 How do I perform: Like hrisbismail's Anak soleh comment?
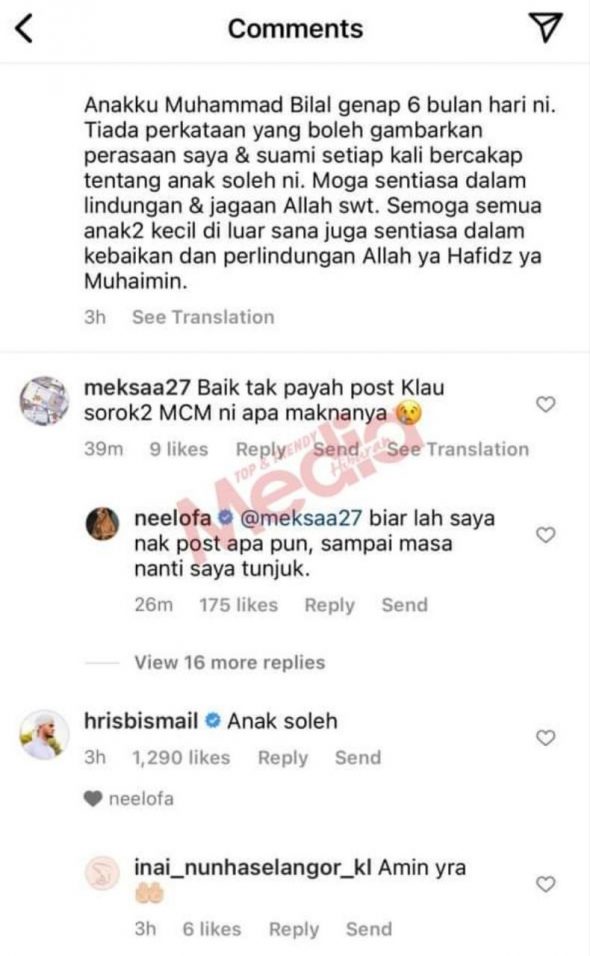546,738
